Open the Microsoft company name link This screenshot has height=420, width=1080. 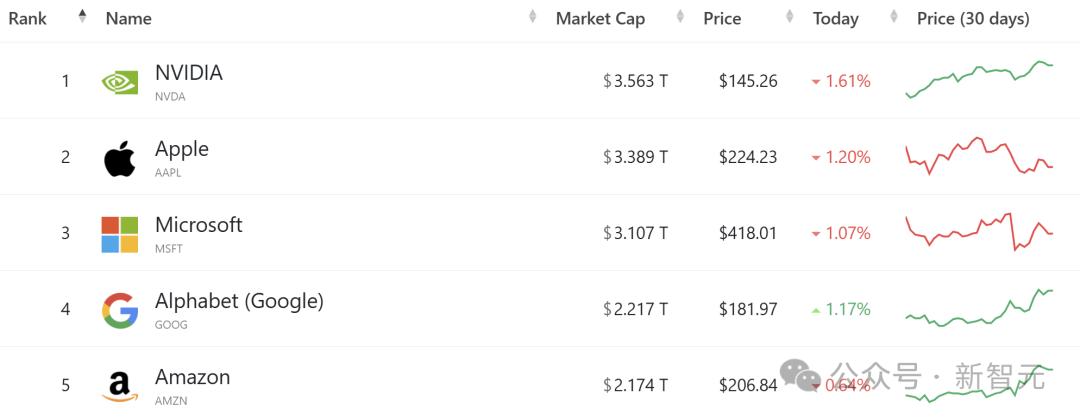tap(198, 225)
